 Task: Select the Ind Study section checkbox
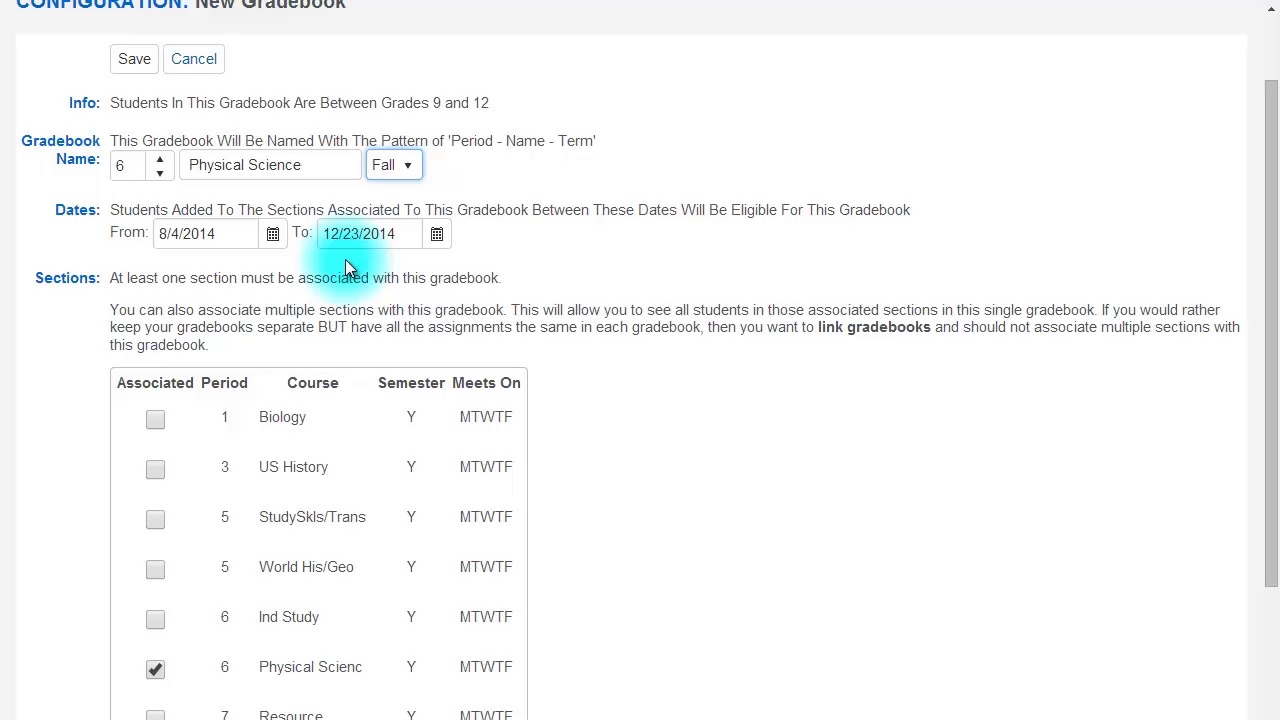pyautogui.click(x=155, y=619)
